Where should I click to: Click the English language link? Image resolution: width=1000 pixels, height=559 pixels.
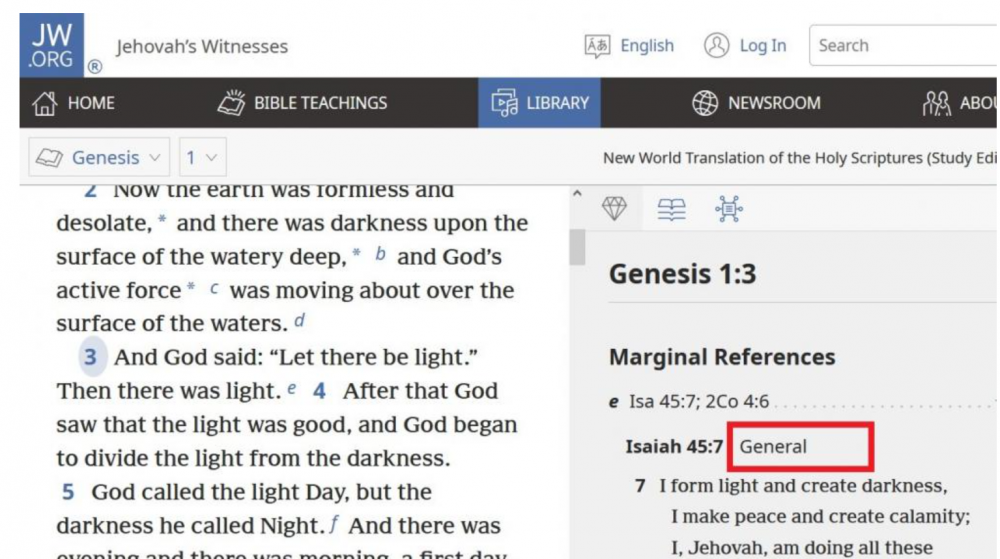[647, 46]
